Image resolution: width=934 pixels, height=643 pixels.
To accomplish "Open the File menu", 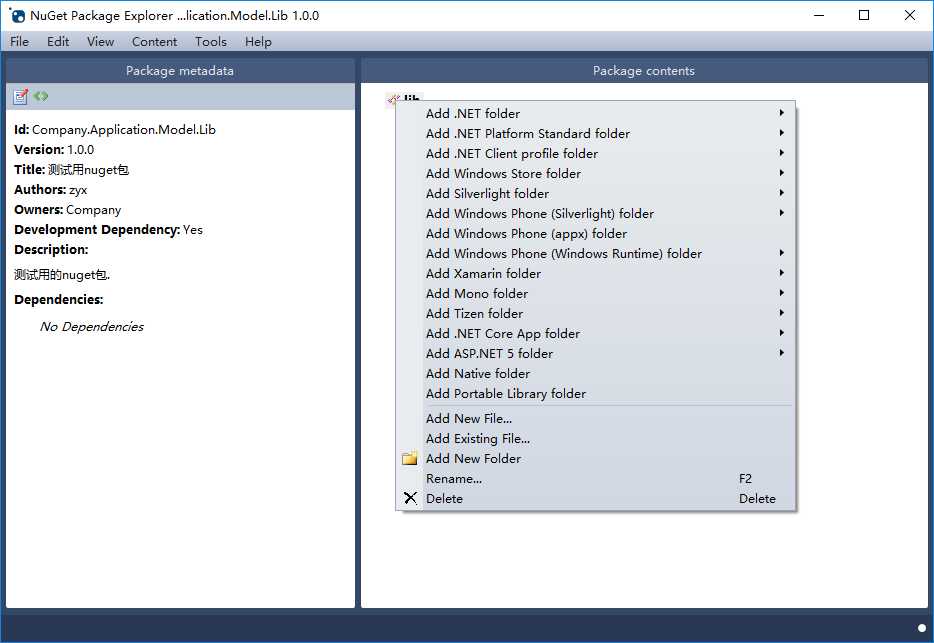I will point(20,42).
